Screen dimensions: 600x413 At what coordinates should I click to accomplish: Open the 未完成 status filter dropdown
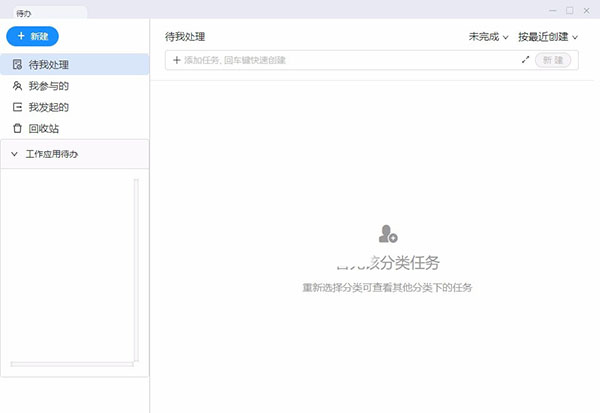point(489,37)
